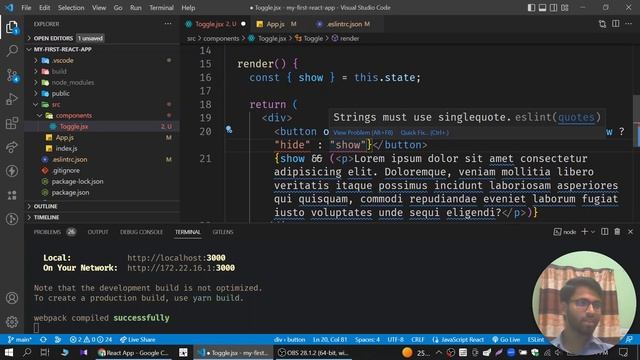Open .gitignore in file tree
The height and width of the screenshot is (360, 640).
(66, 170)
